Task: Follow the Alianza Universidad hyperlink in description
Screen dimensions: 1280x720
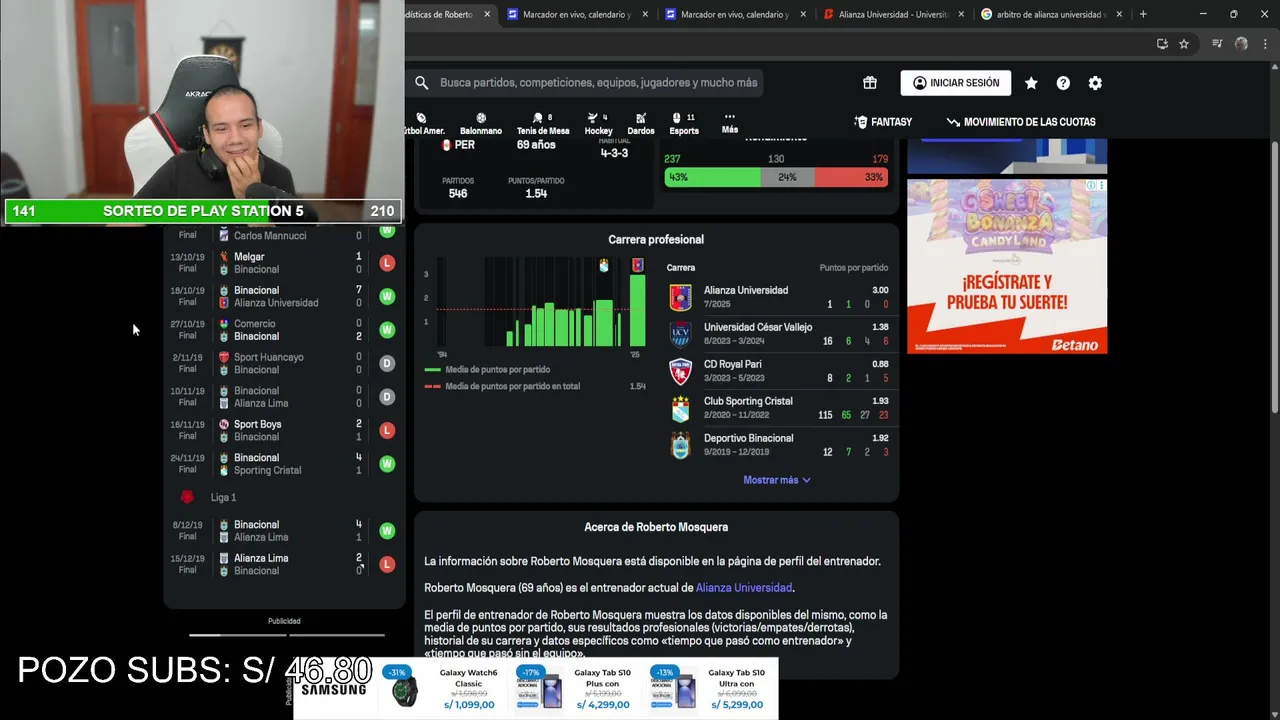Action: [744, 588]
